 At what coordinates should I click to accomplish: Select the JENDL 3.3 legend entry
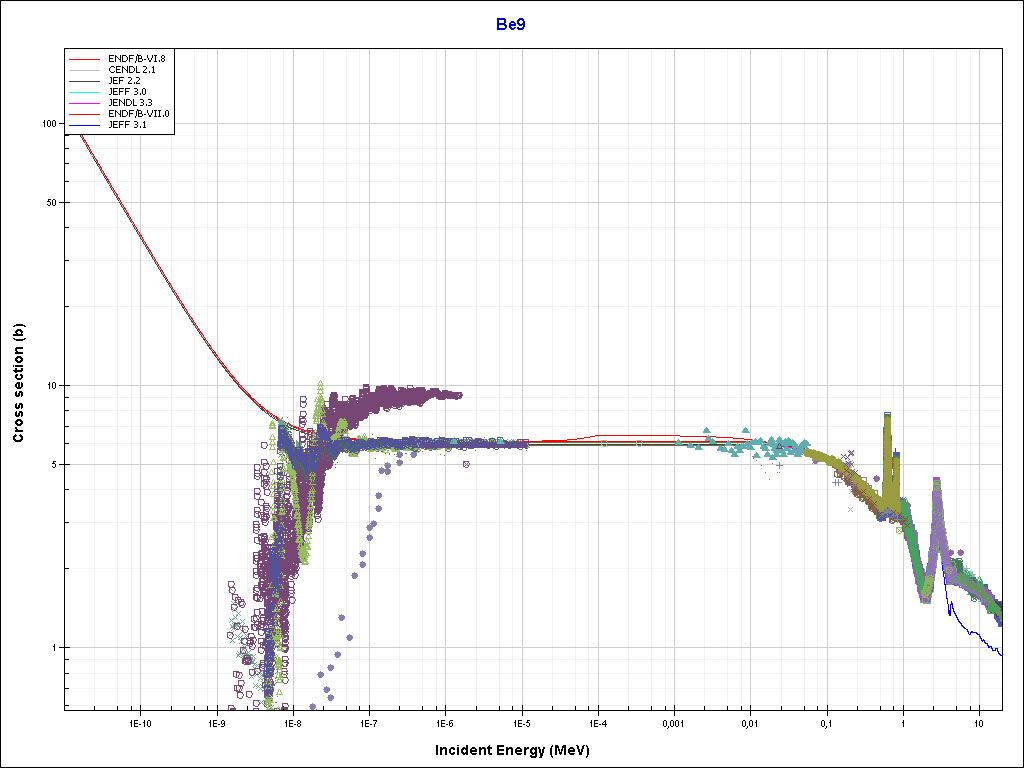coord(130,103)
